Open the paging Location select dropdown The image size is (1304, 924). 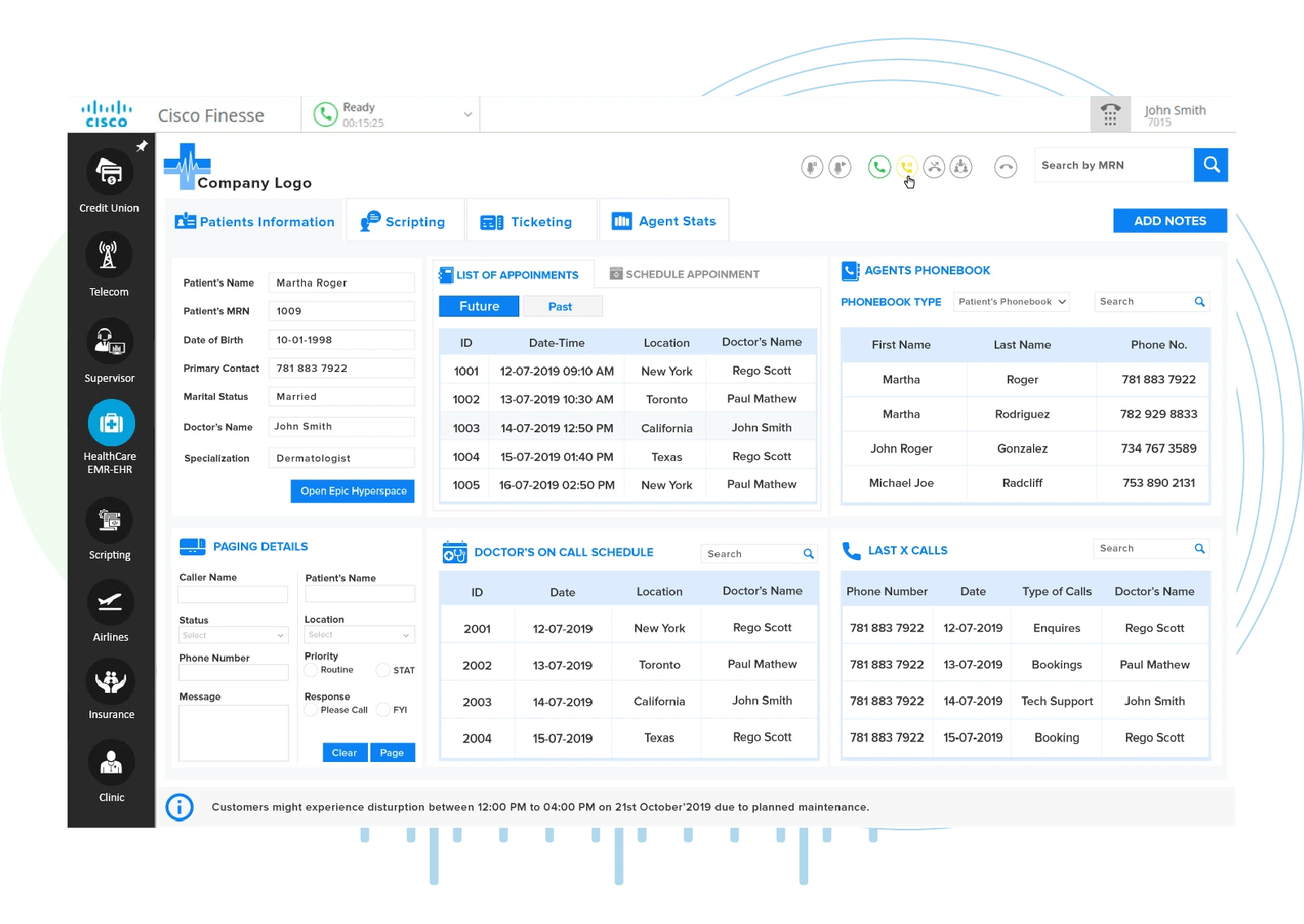click(360, 634)
